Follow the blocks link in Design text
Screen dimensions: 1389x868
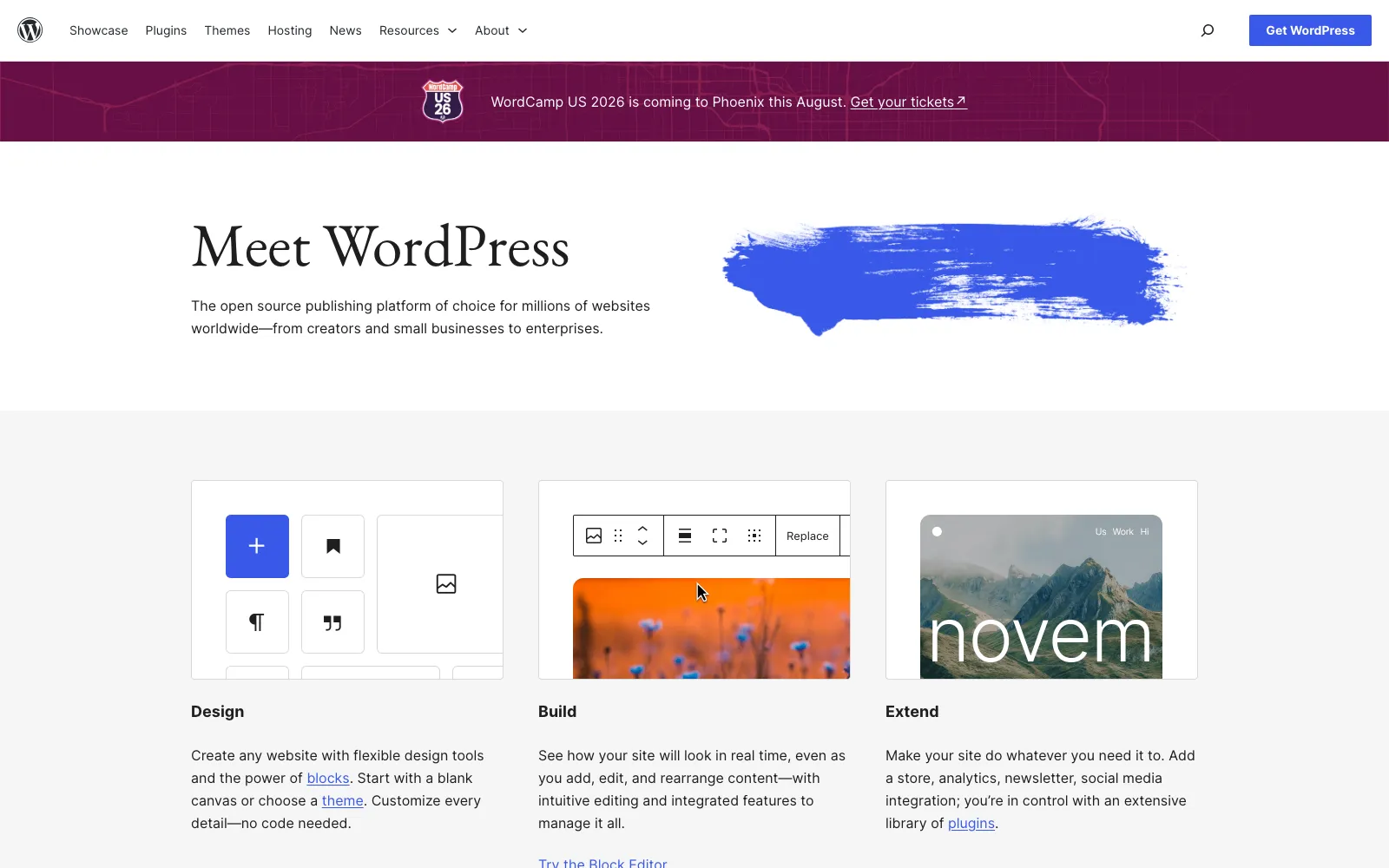(x=328, y=778)
